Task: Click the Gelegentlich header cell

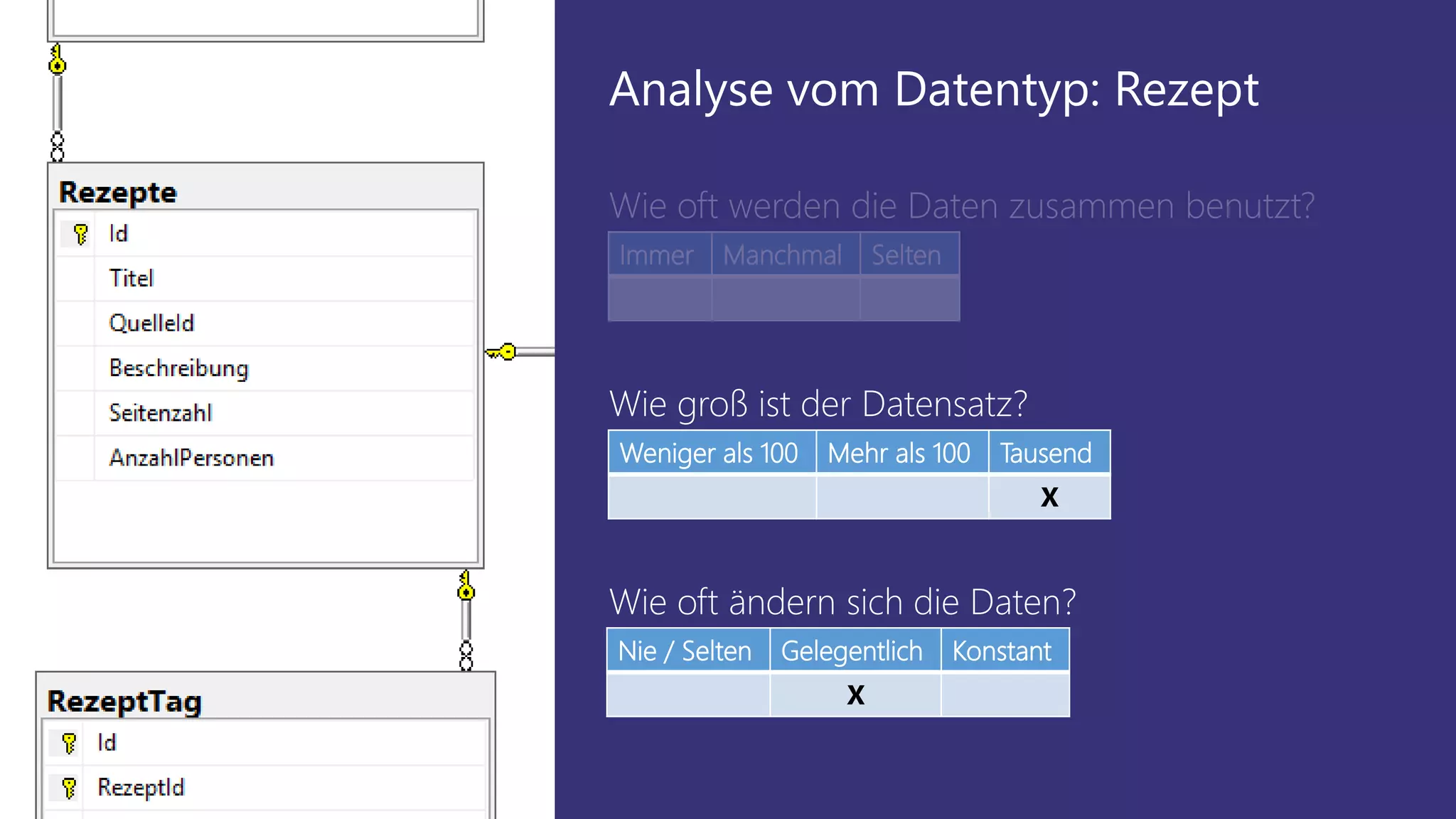Action: [x=855, y=650]
